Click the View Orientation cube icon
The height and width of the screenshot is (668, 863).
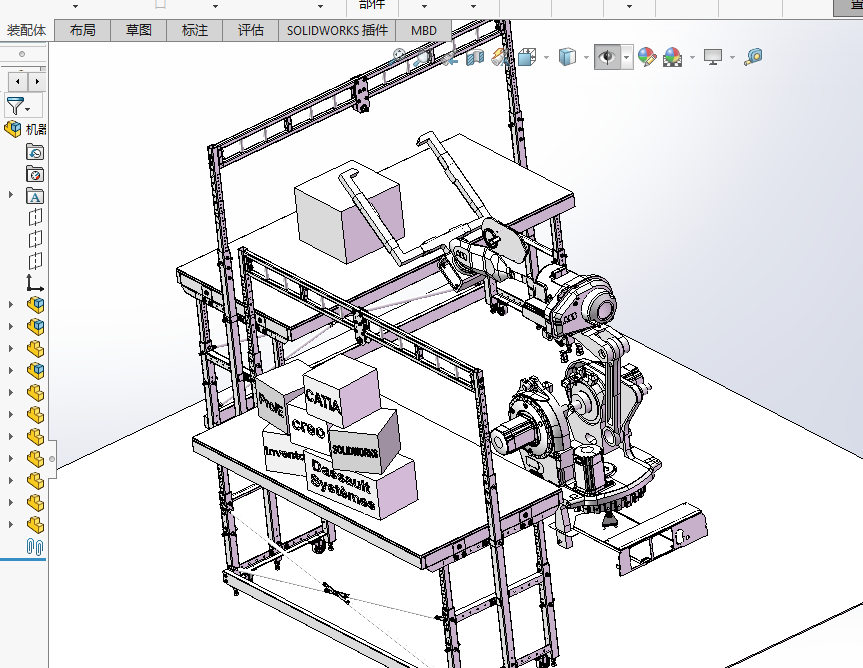[x=527, y=58]
